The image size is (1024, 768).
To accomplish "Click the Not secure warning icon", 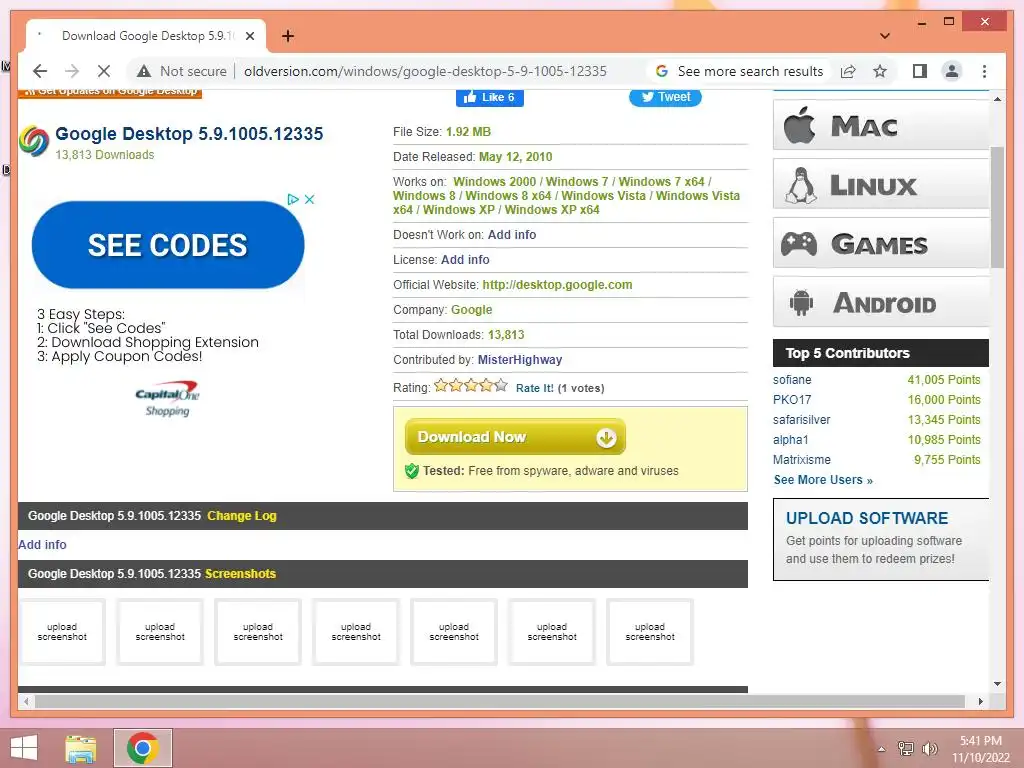I will (x=144, y=71).
